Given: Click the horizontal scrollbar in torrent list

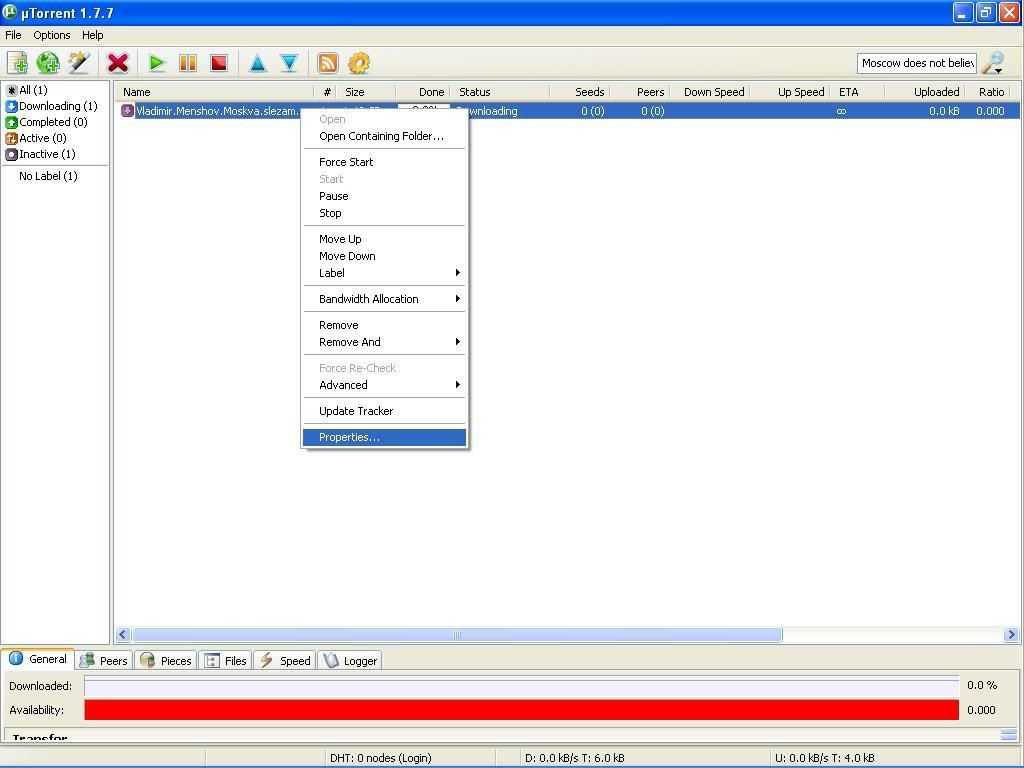Looking at the screenshot, I should (456, 635).
